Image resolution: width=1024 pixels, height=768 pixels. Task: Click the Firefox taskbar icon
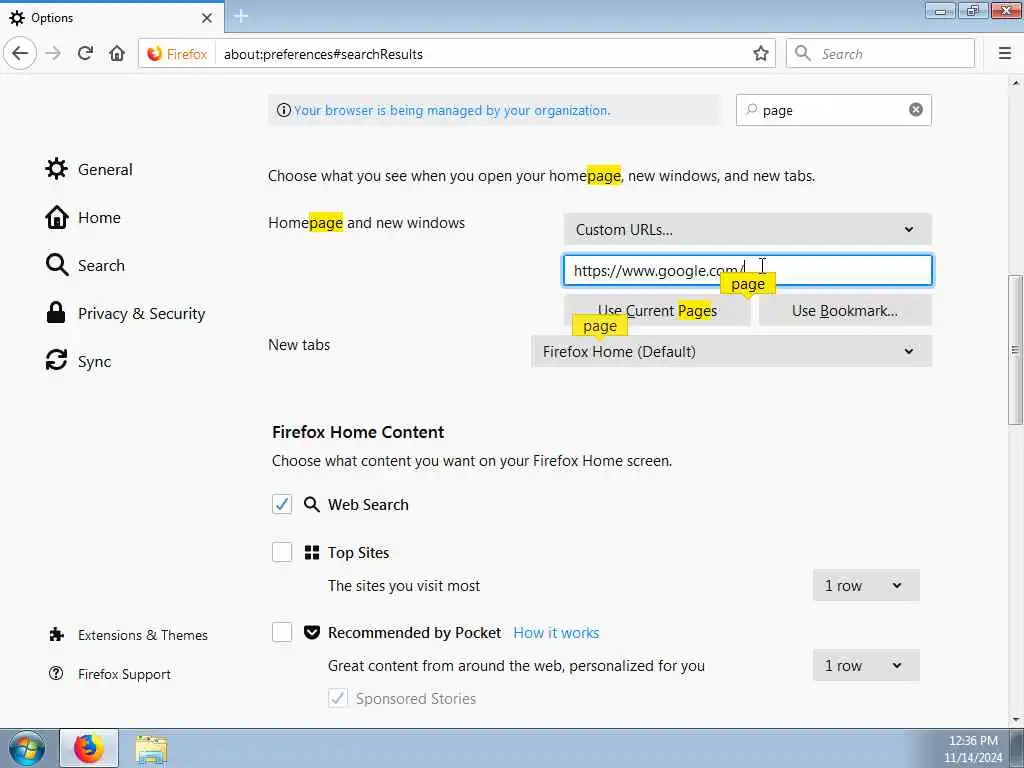point(89,748)
